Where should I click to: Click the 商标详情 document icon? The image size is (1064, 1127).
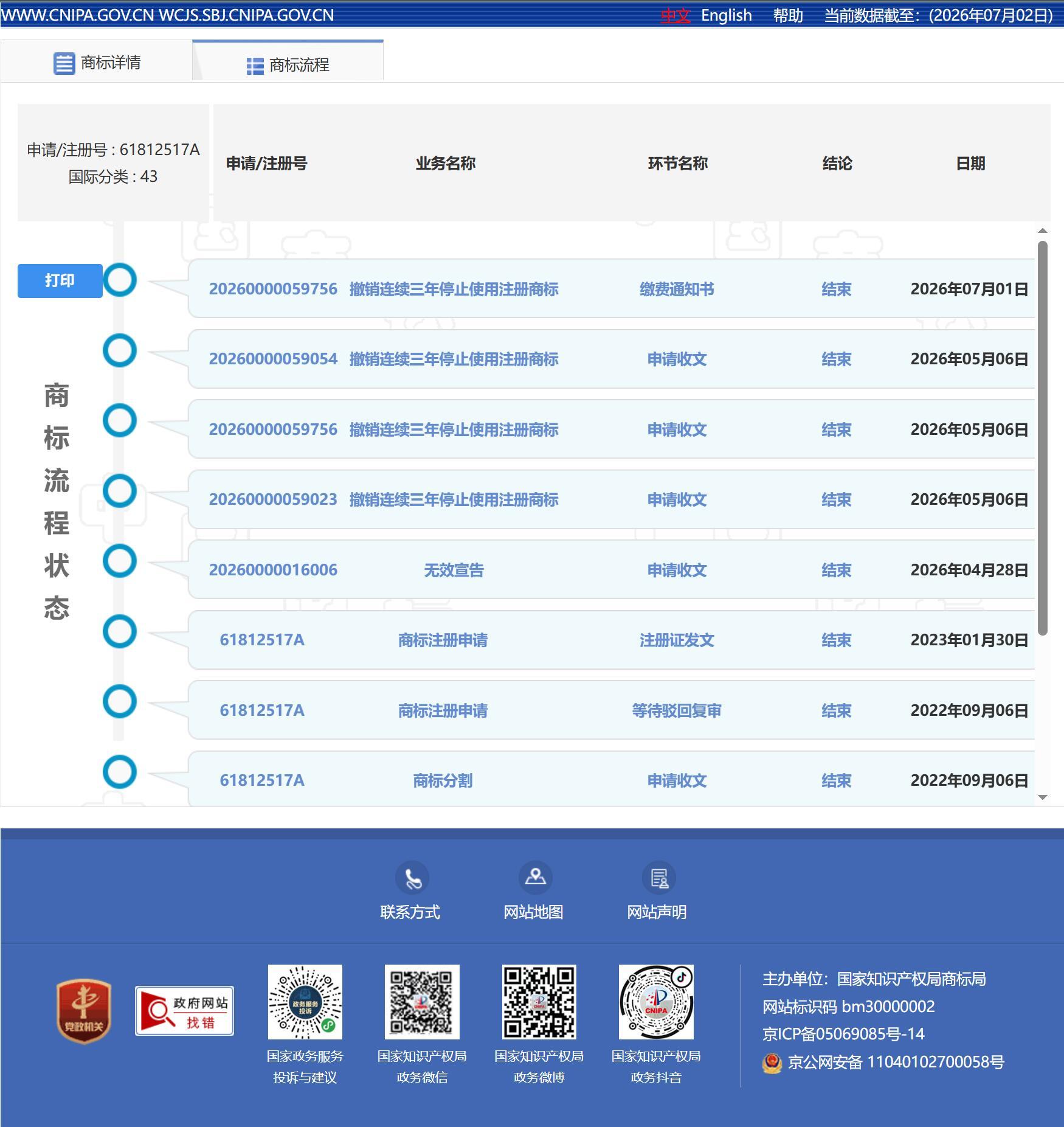tap(64, 63)
